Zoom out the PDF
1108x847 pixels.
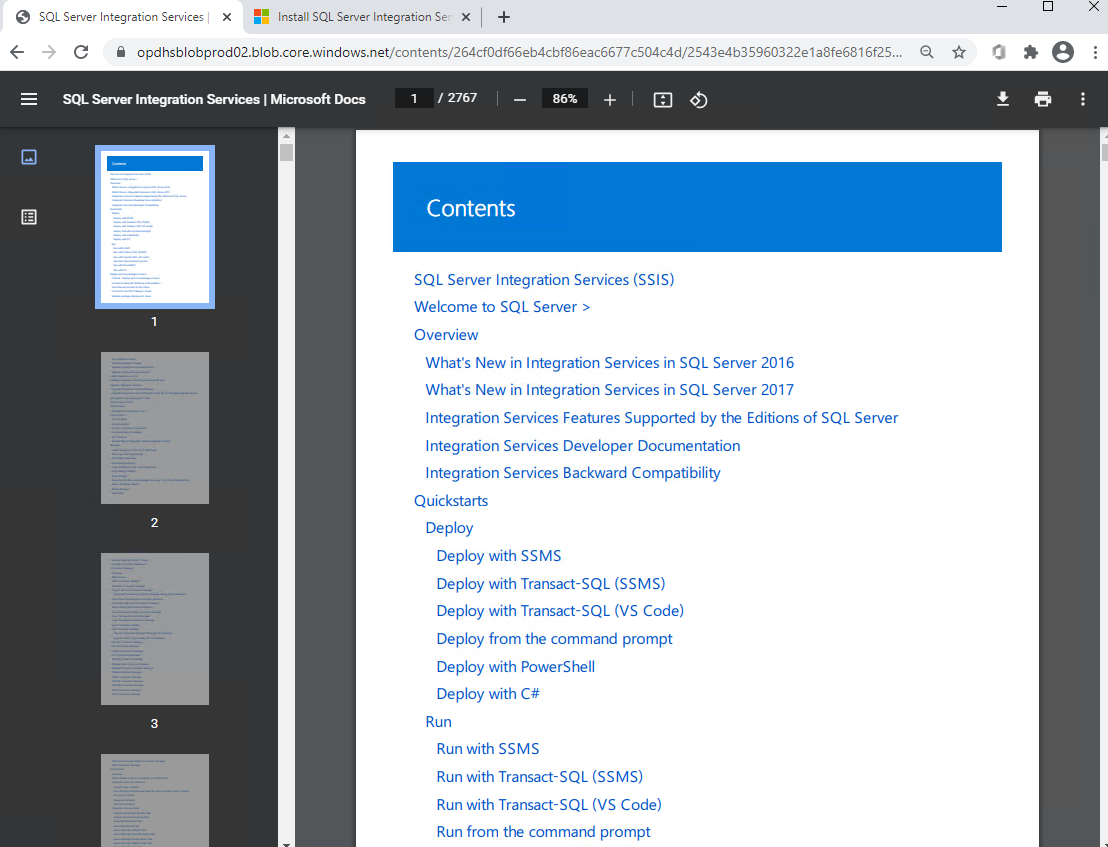click(x=520, y=100)
